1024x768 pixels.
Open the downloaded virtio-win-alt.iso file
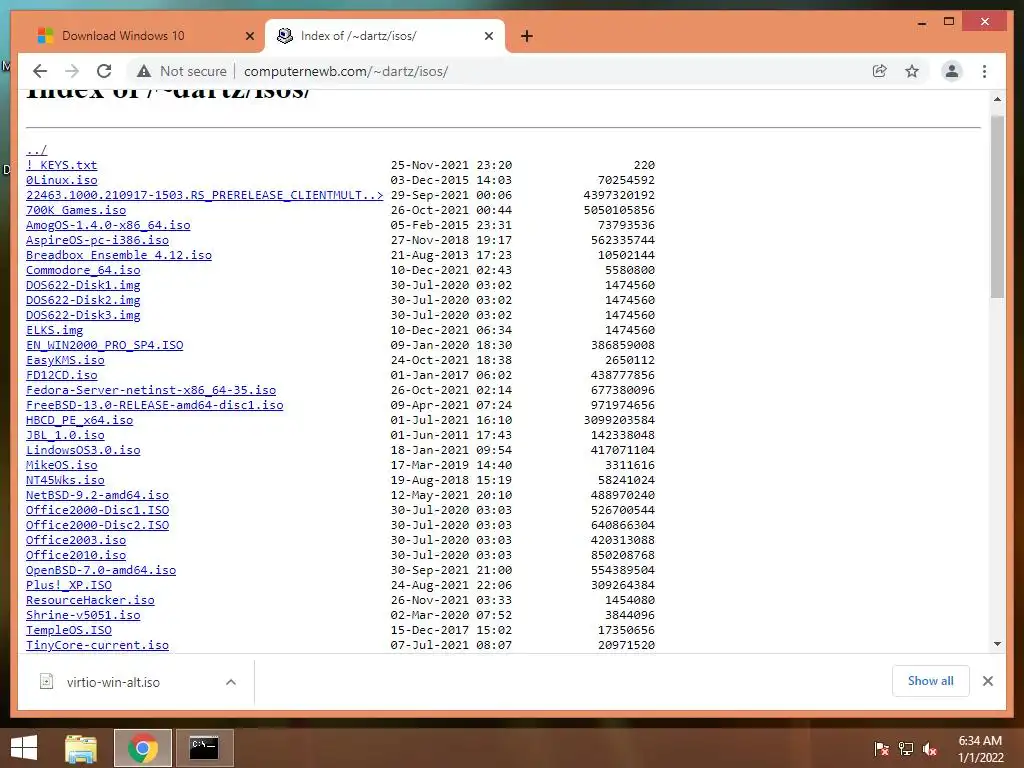click(113, 682)
